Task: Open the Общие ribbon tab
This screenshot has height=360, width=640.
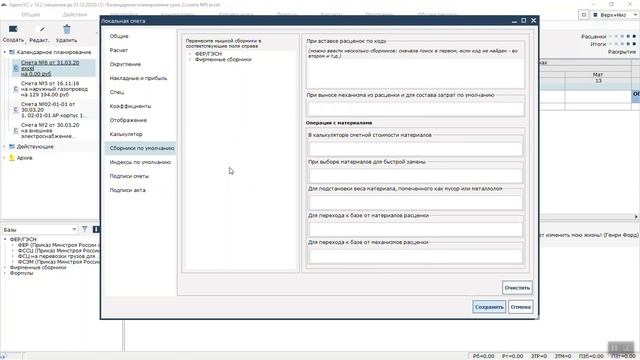Action: (31, 15)
